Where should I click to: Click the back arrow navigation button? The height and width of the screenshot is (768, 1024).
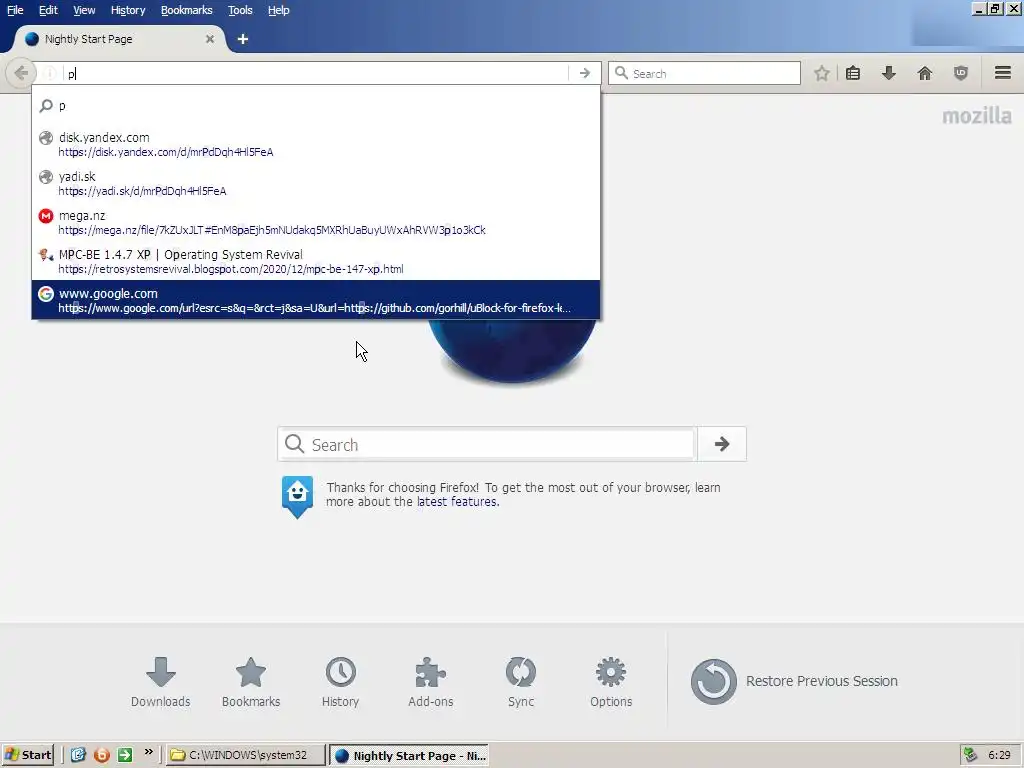20,73
